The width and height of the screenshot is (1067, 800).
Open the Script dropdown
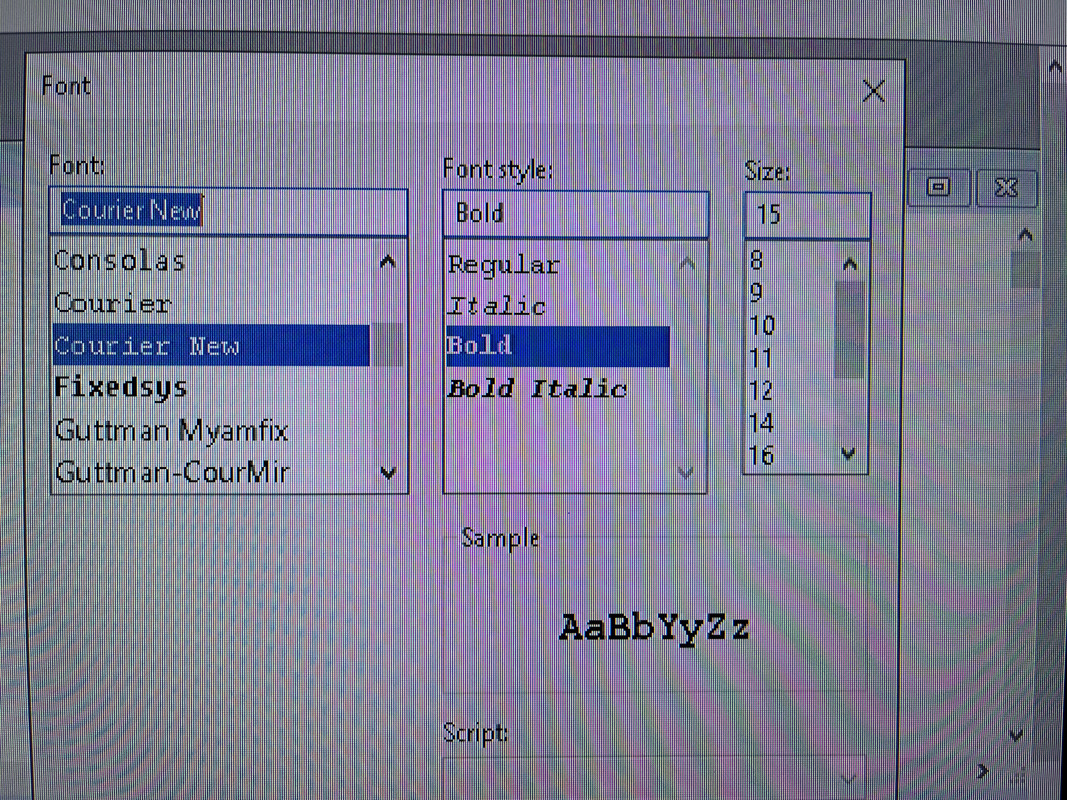pos(653,778)
